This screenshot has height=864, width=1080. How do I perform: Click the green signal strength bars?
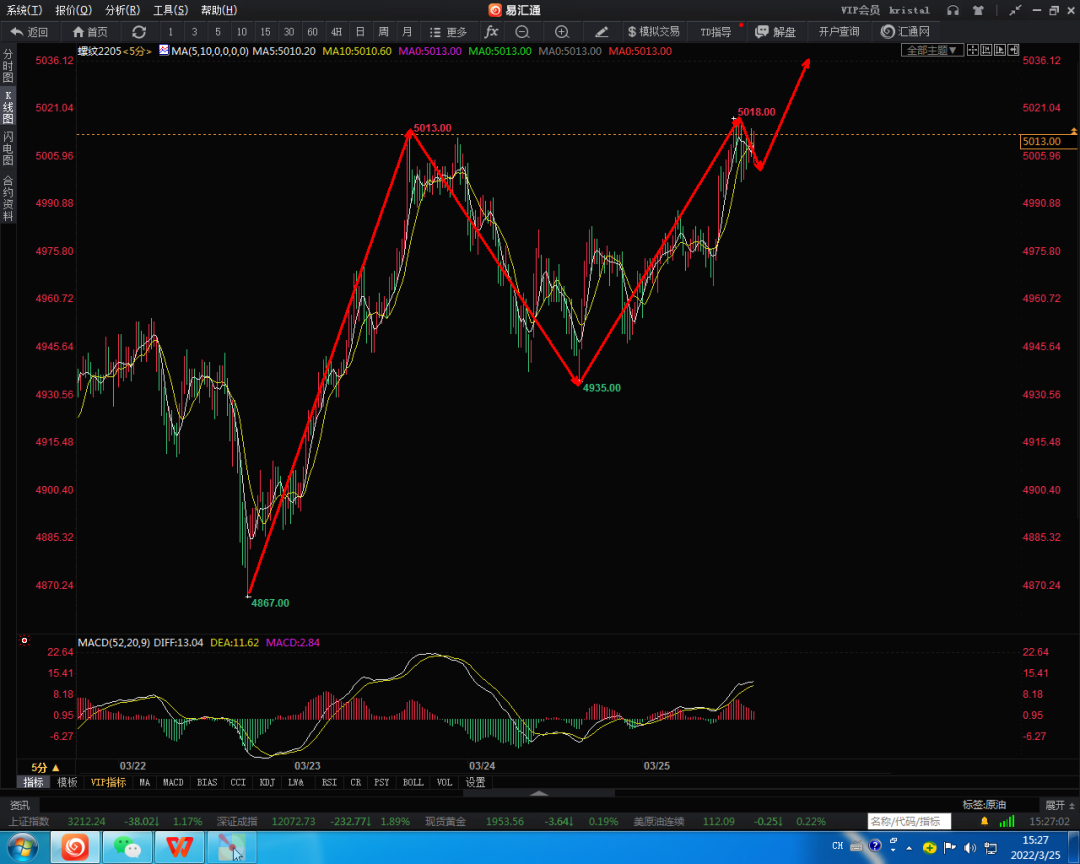tap(1007, 821)
